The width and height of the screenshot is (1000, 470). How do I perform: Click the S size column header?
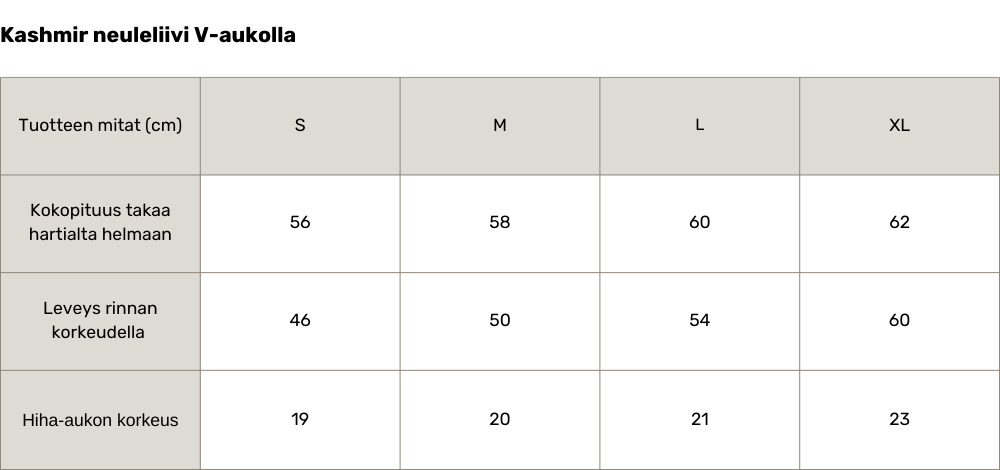click(300, 126)
